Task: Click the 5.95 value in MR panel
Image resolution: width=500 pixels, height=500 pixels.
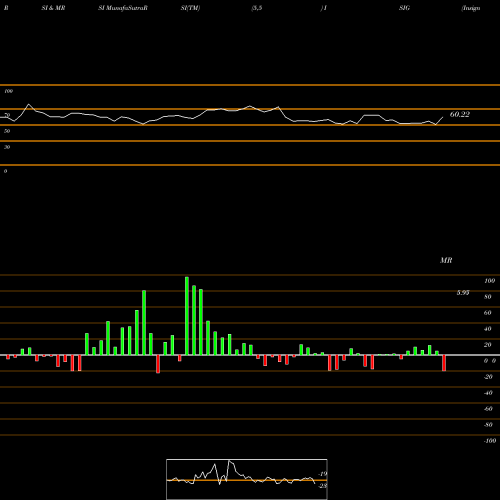Action: (463, 293)
